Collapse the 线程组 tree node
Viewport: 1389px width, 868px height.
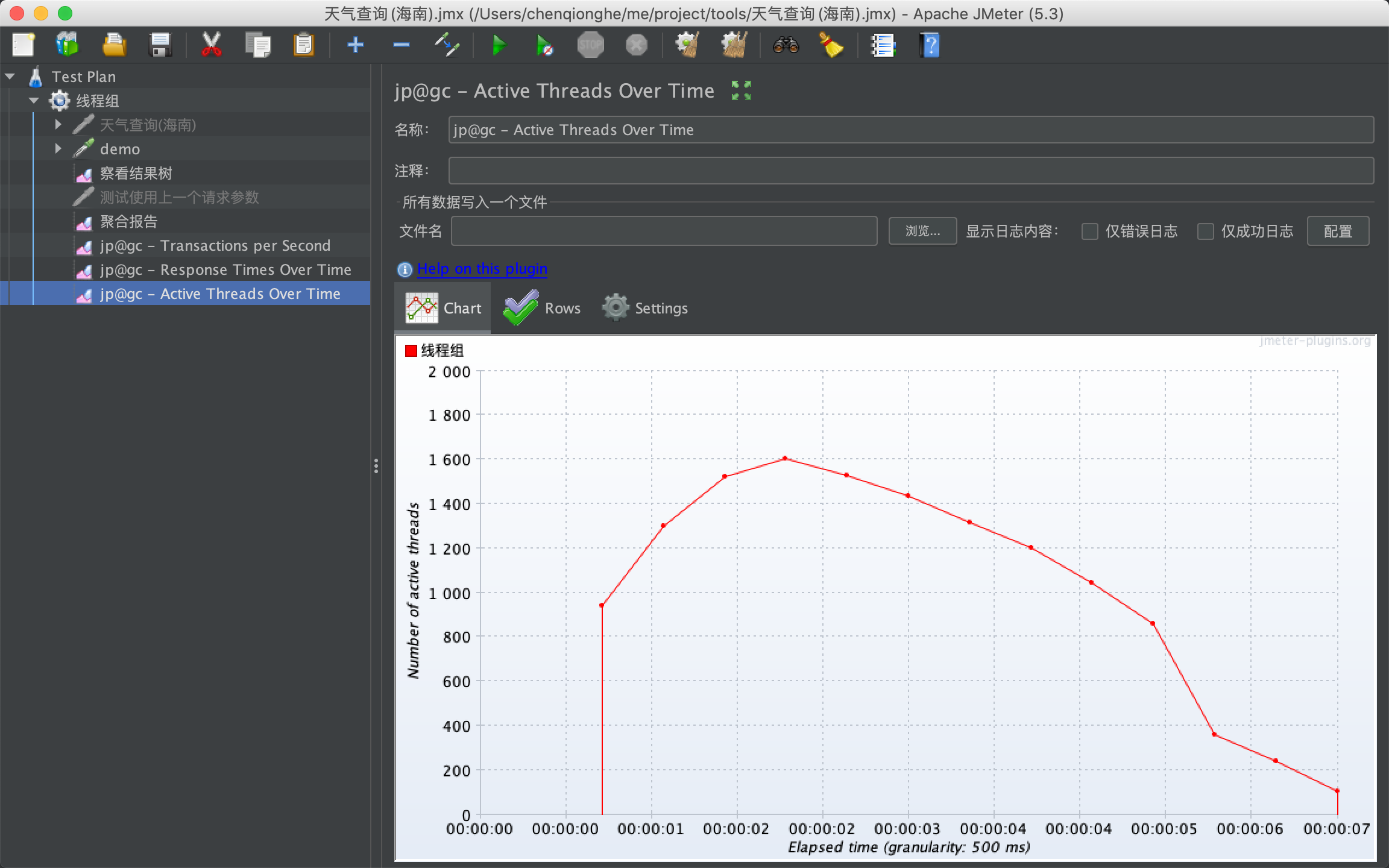(x=34, y=101)
